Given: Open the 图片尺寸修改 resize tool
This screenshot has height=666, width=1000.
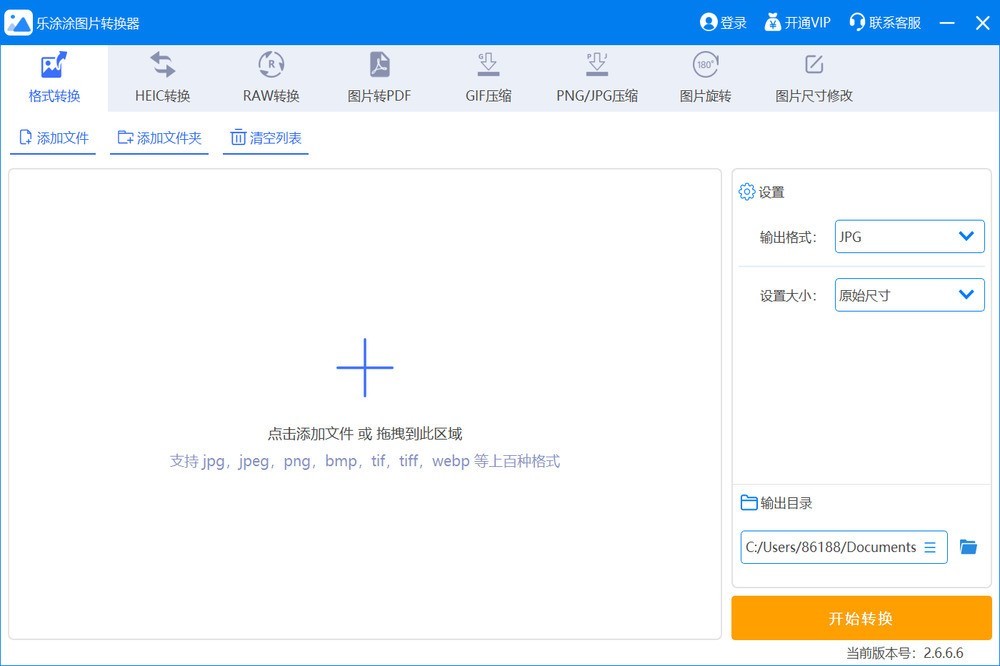Looking at the screenshot, I should point(814,78).
